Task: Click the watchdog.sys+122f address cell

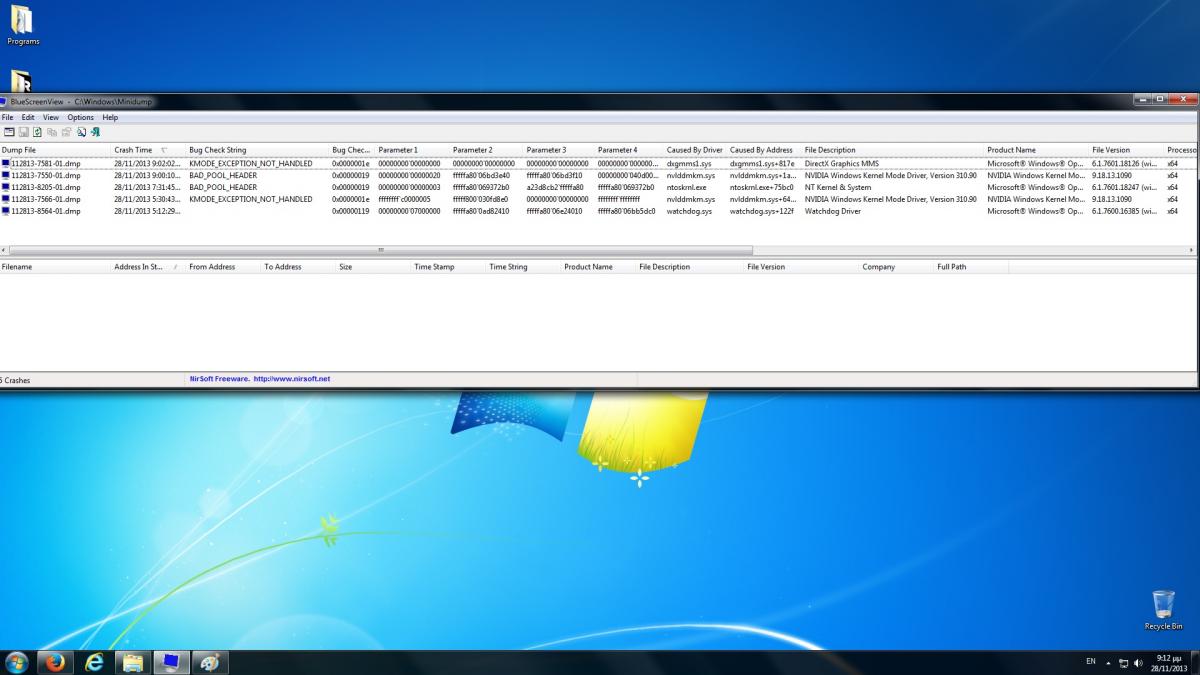Action: click(x=762, y=211)
